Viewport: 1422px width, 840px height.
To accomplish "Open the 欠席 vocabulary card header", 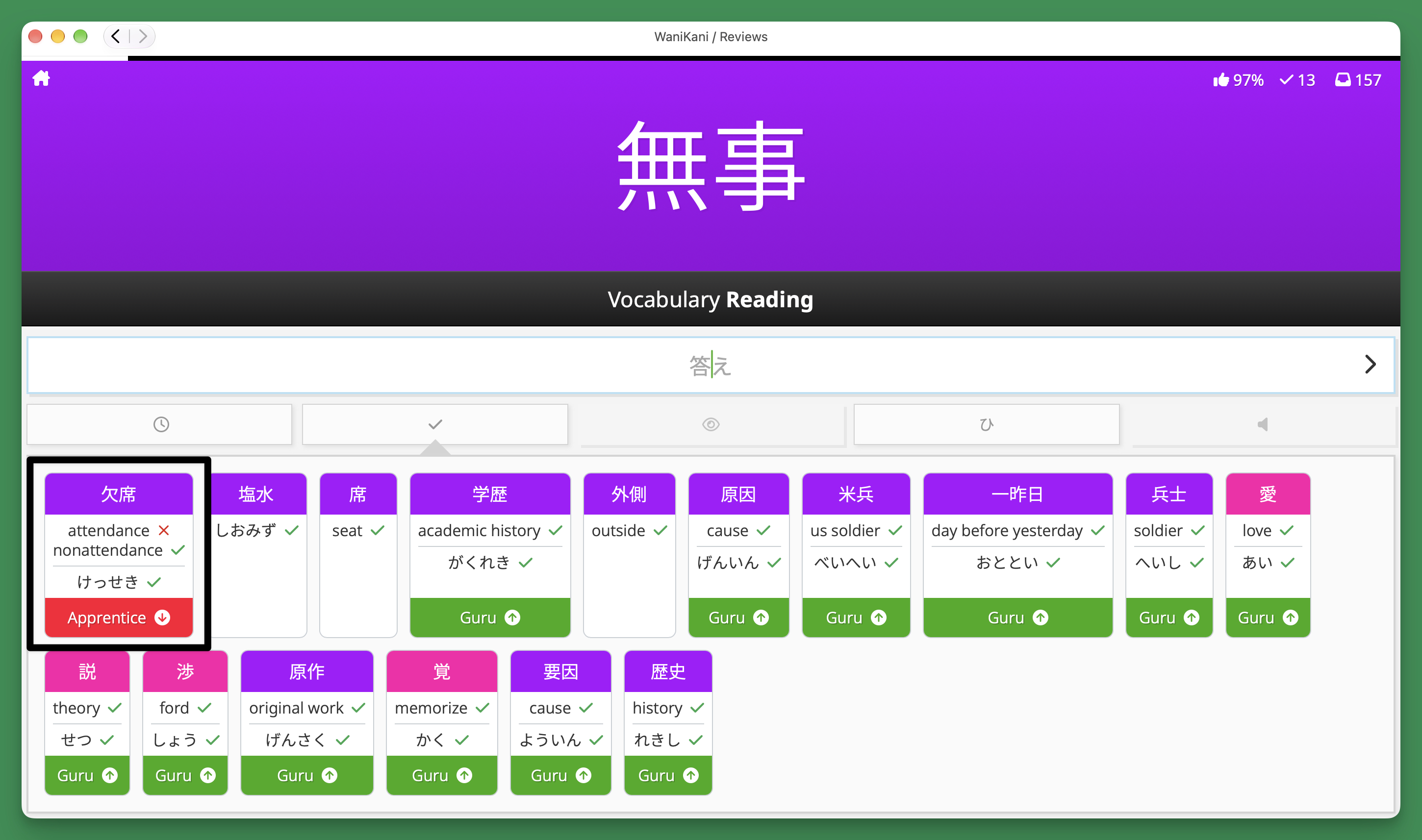I will [x=119, y=494].
